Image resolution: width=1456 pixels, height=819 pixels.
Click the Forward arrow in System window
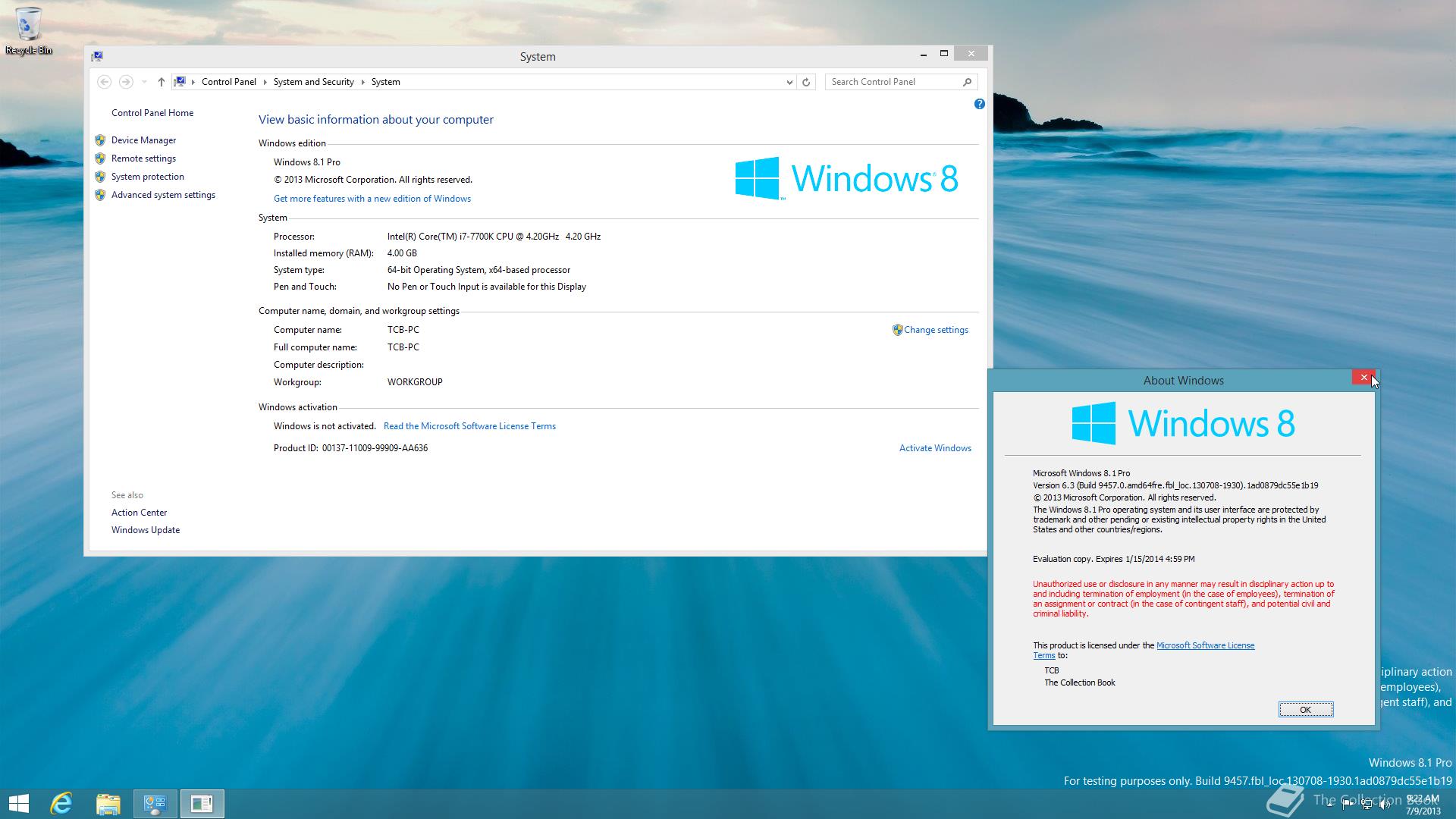tap(126, 82)
